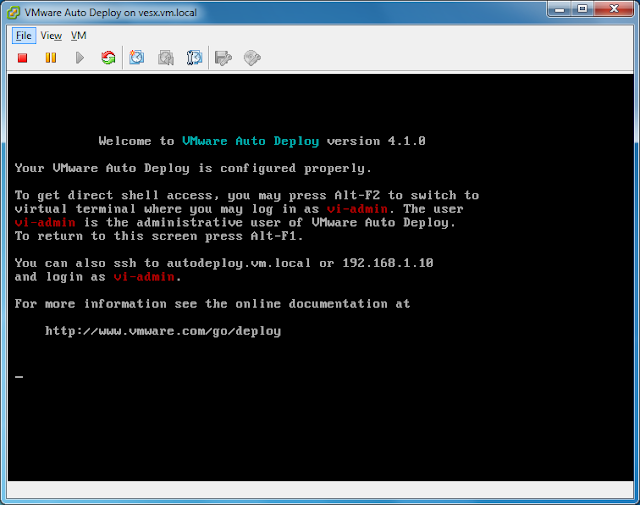Close the VMware Auto Deploy console window

tap(614, 9)
